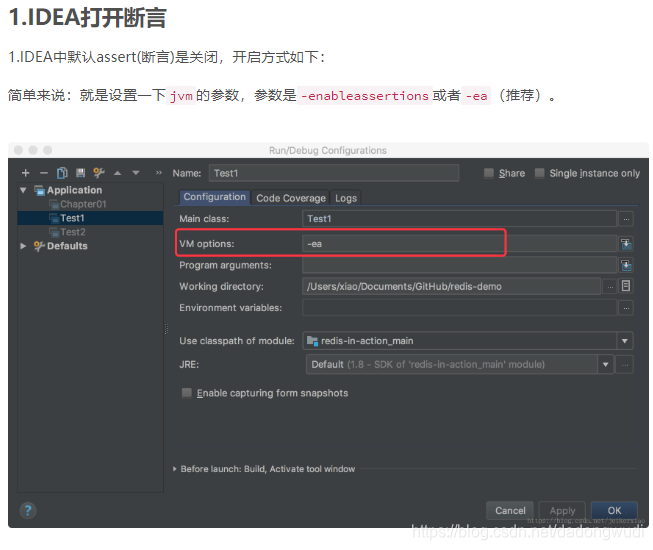The width and height of the screenshot is (653, 550).
Task: Remove configuration with minus icon
Action: click(x=44, y=173)
